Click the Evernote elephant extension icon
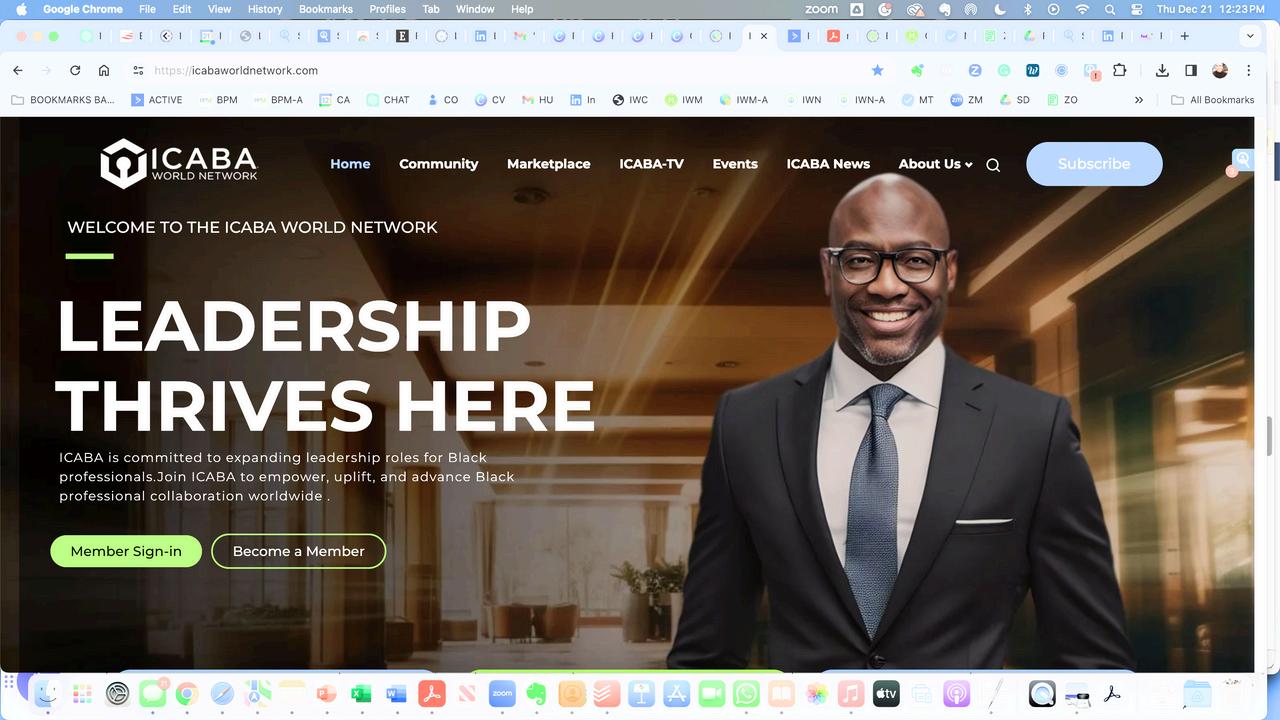Screen dimensions: 1280x720 coord(917,70)
